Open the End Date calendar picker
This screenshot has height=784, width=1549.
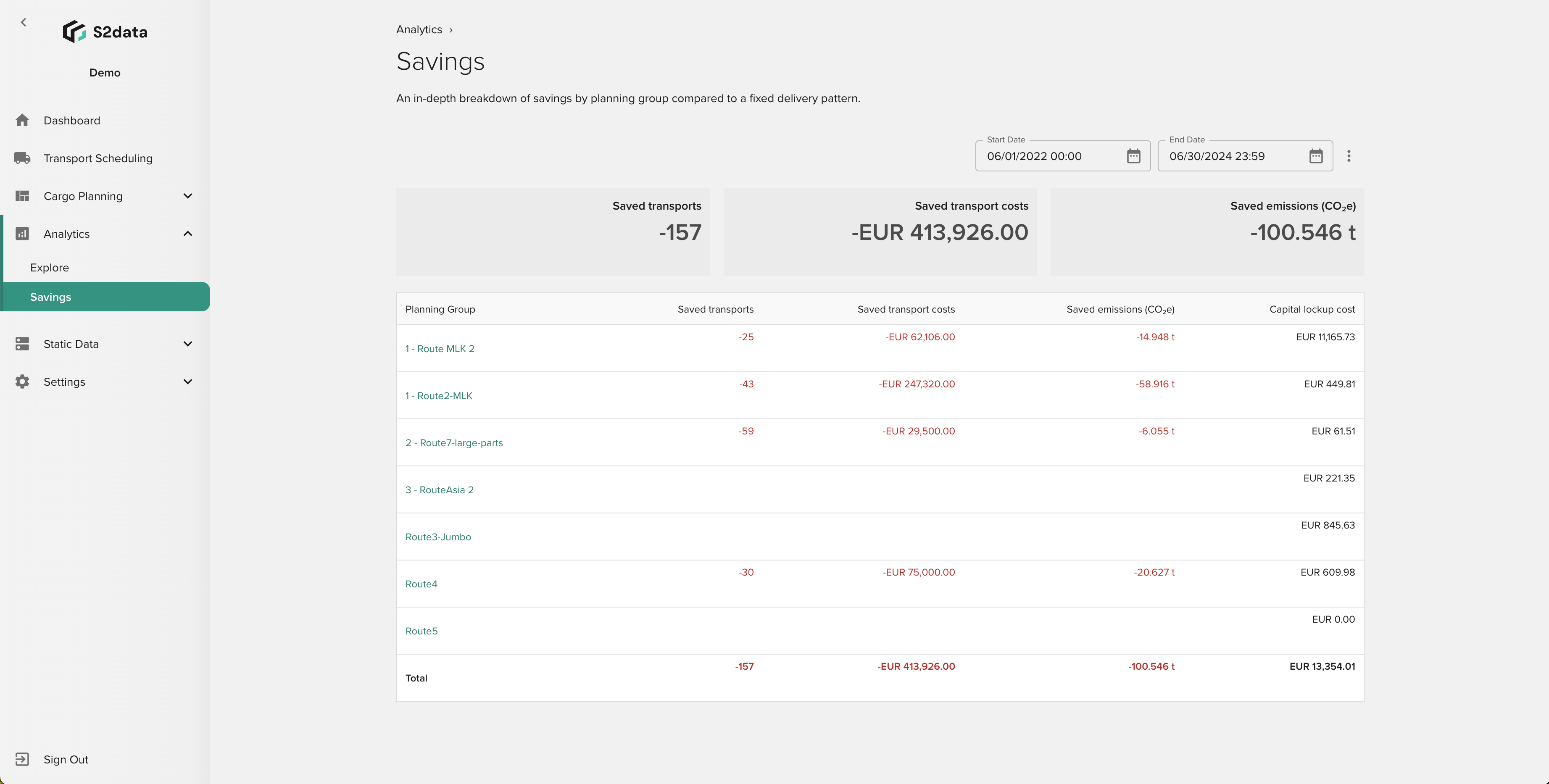pyautogui.click(x=1316, y=156)
